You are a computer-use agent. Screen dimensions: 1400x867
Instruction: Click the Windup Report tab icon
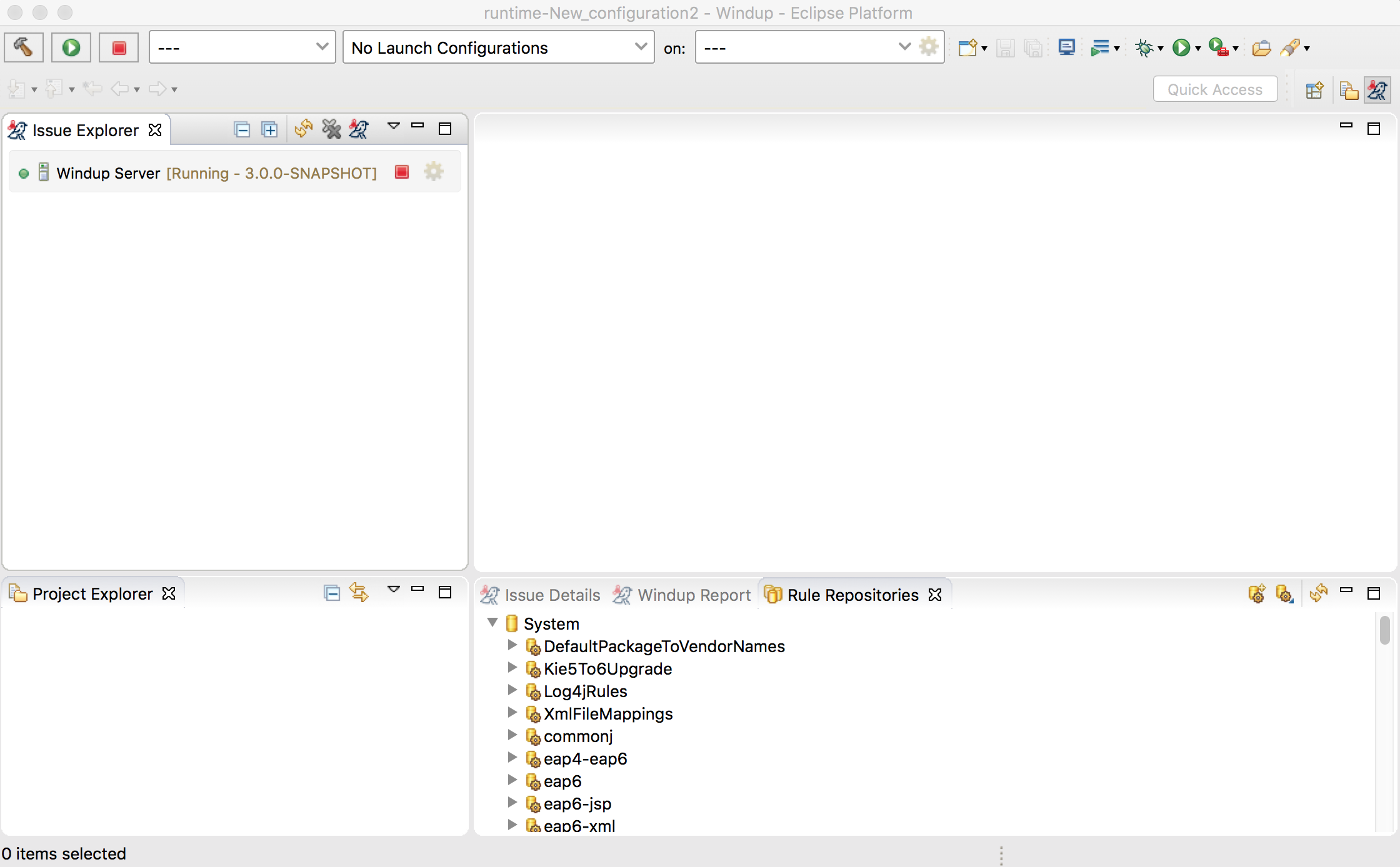621,594
